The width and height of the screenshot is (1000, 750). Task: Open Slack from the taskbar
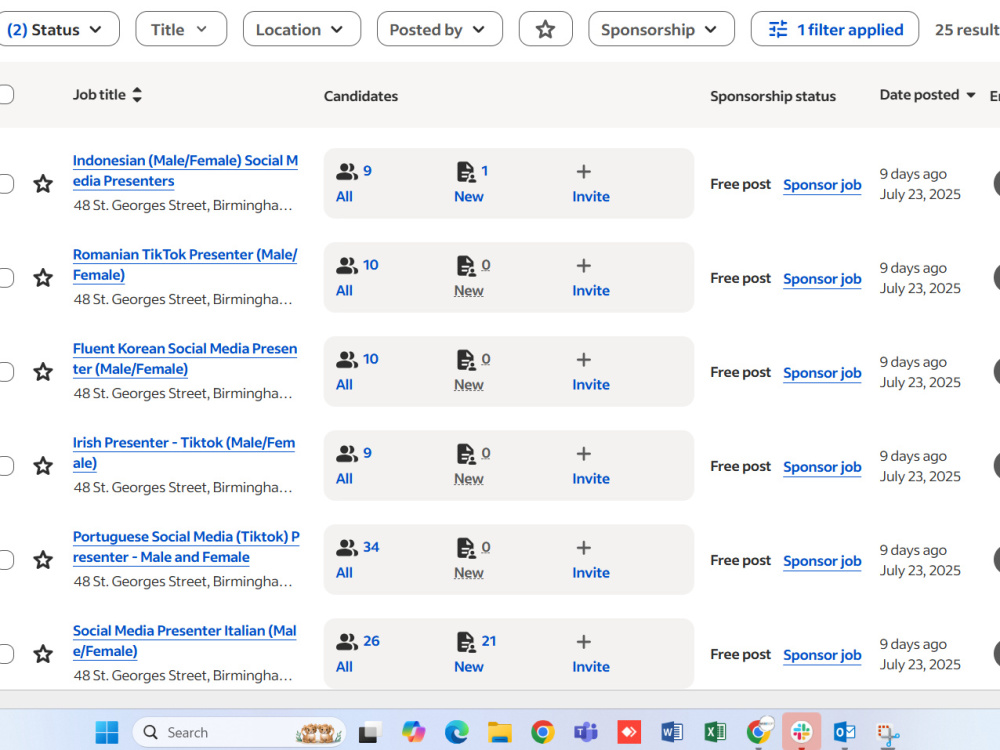(x=801, y=732)
